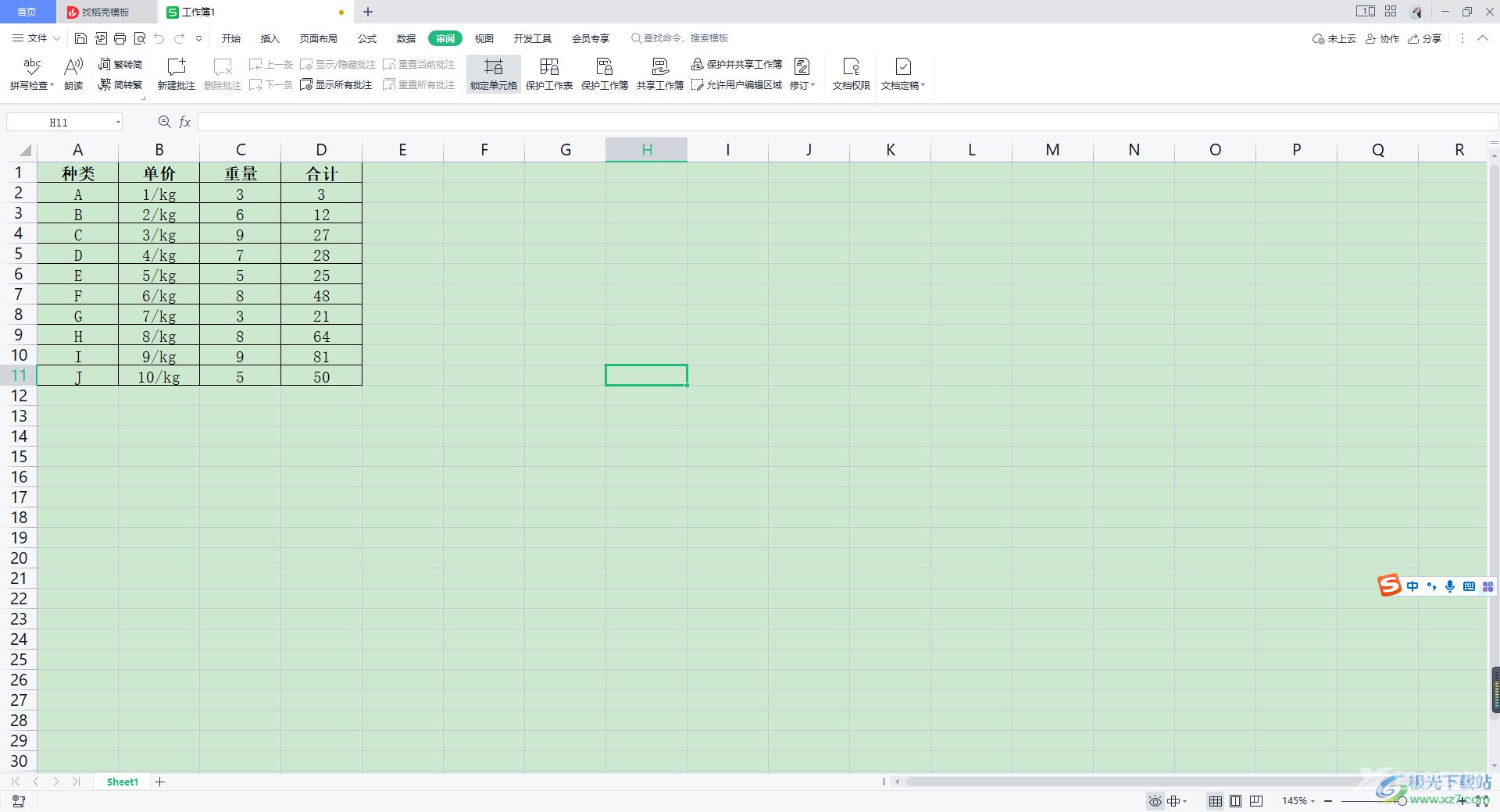1500x812 pixels.
Task: Click zoom out minus button
Action: pyautogui.click(x=1328, y=801)
